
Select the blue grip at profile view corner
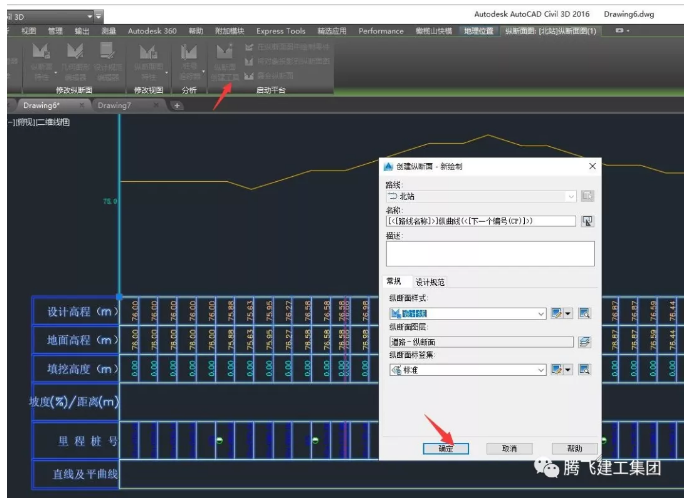tap(119, 297)
